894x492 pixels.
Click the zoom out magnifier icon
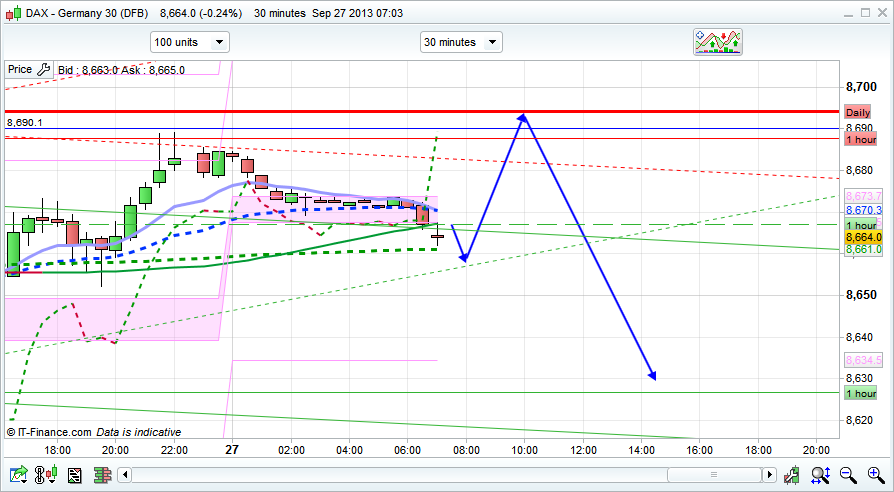[846, 474]
